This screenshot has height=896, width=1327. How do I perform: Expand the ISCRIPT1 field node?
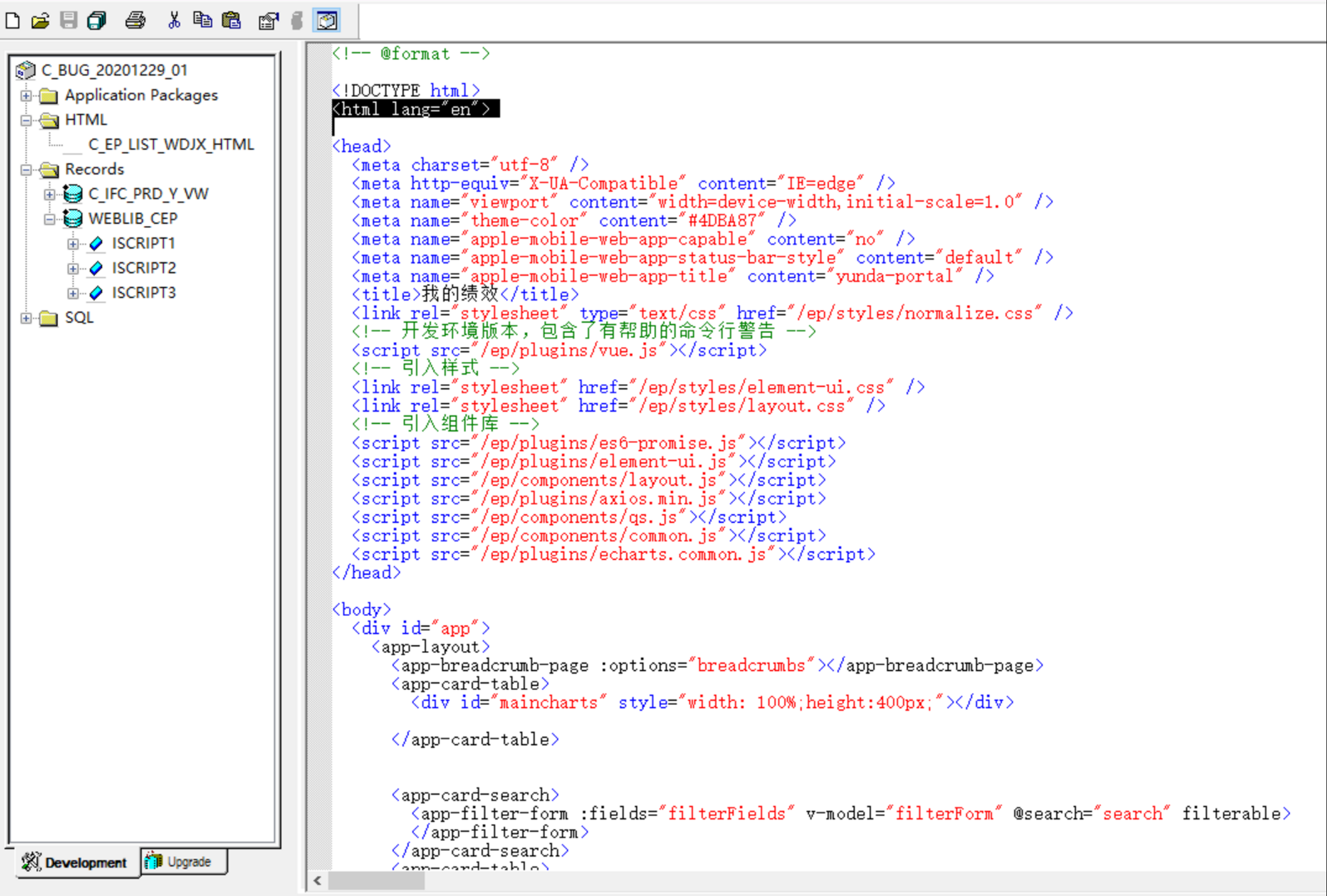point(73,244)
